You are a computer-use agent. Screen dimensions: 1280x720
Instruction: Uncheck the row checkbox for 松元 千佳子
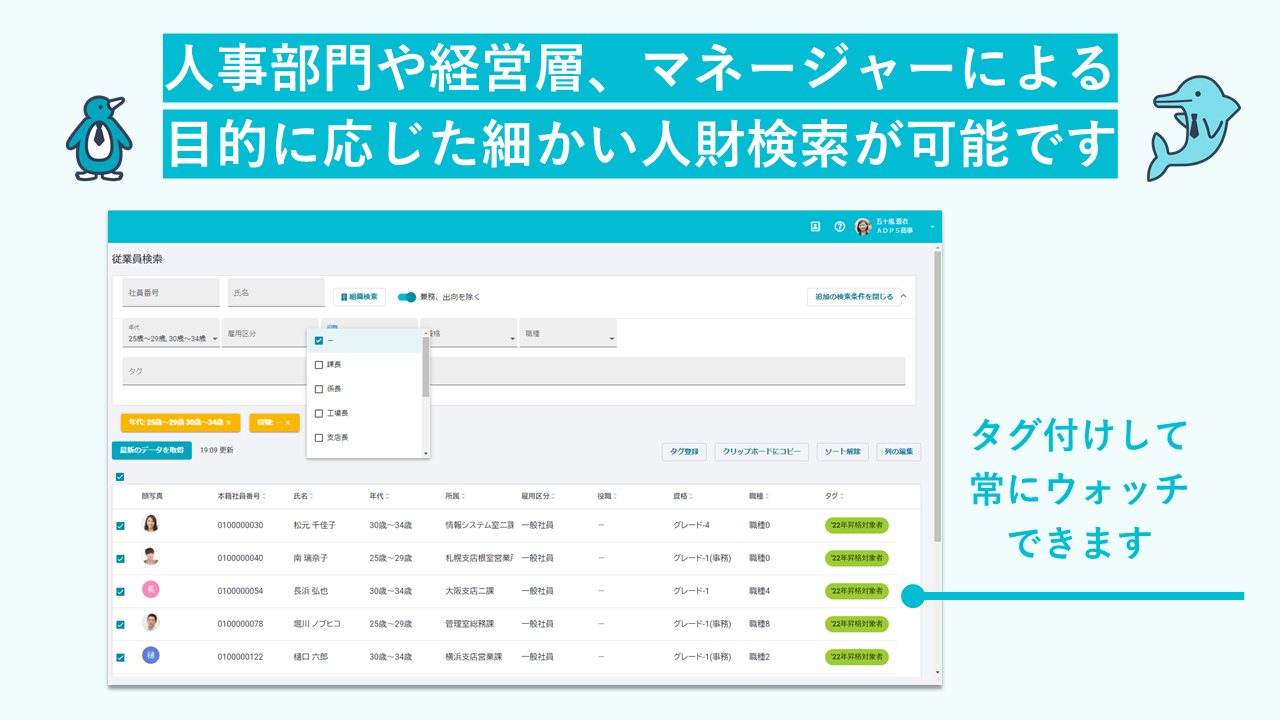click(x=121, y=526)
